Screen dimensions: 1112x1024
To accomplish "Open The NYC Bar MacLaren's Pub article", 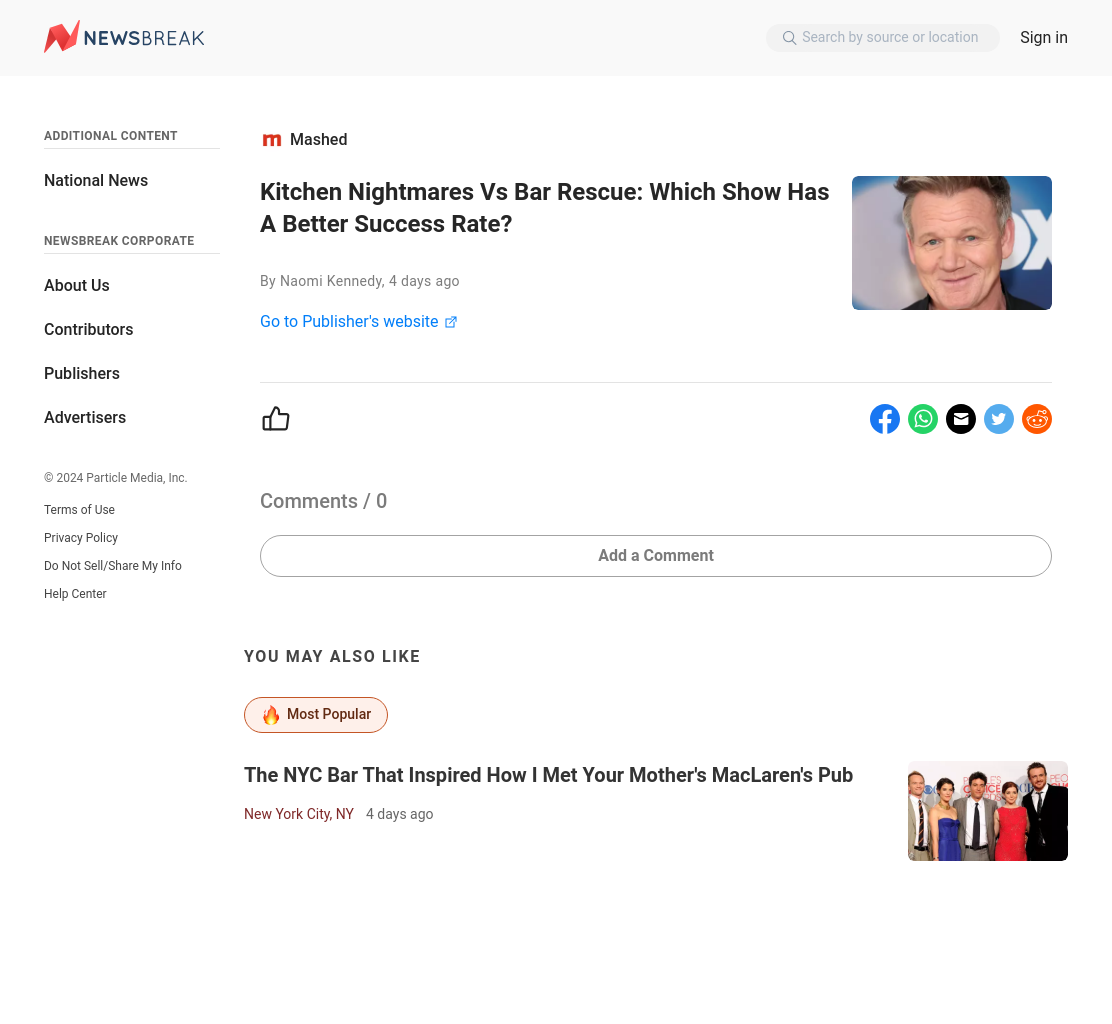I will click(x=548, y=775).
